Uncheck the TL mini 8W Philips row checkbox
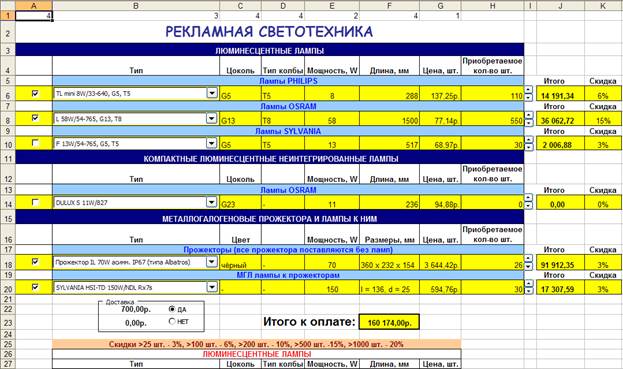Image resolution: width=623 pixels, height=369 pixels. coord(35,93)
